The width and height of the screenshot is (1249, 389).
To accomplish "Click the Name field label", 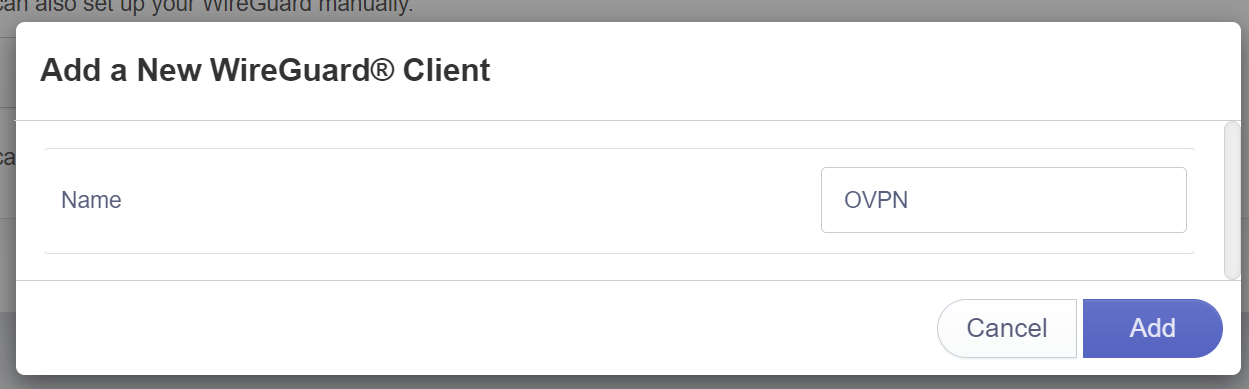I will pos(91,200).
